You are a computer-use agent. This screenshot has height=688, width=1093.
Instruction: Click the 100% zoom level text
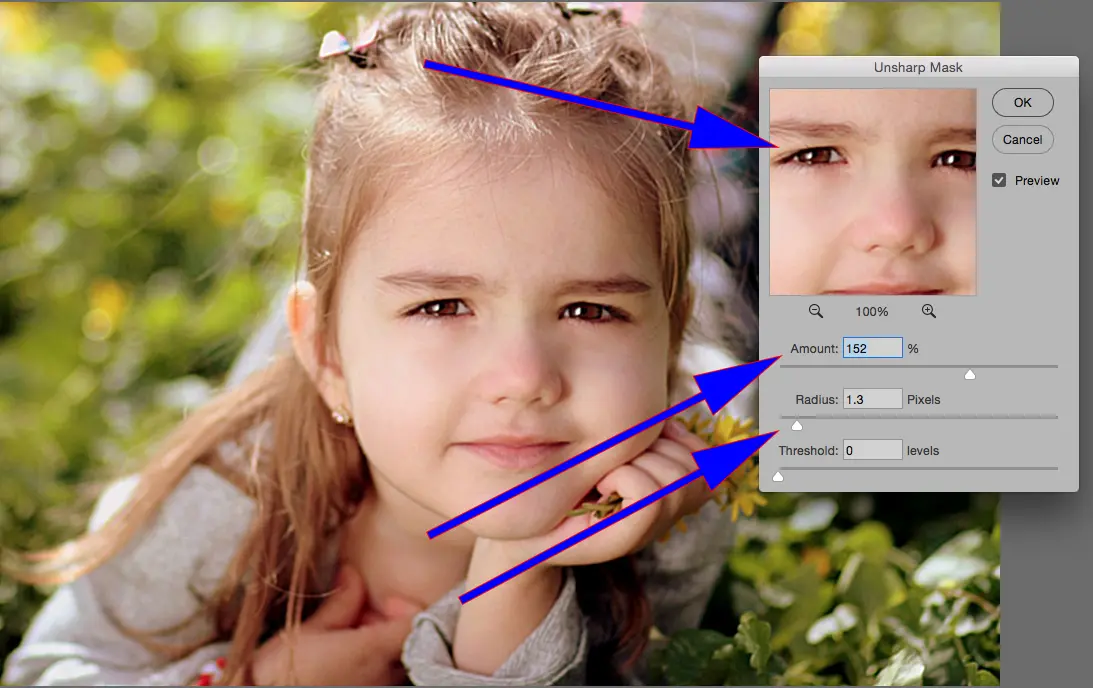(x=872, y=312)
